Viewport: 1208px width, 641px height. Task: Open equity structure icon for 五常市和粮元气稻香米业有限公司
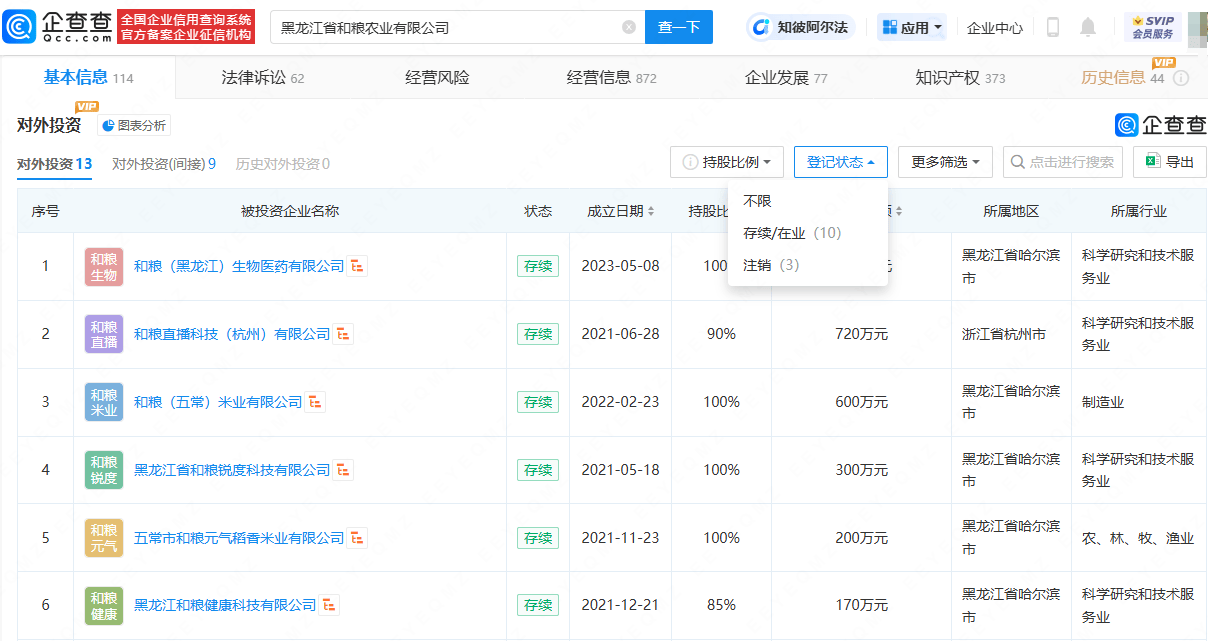358,538
